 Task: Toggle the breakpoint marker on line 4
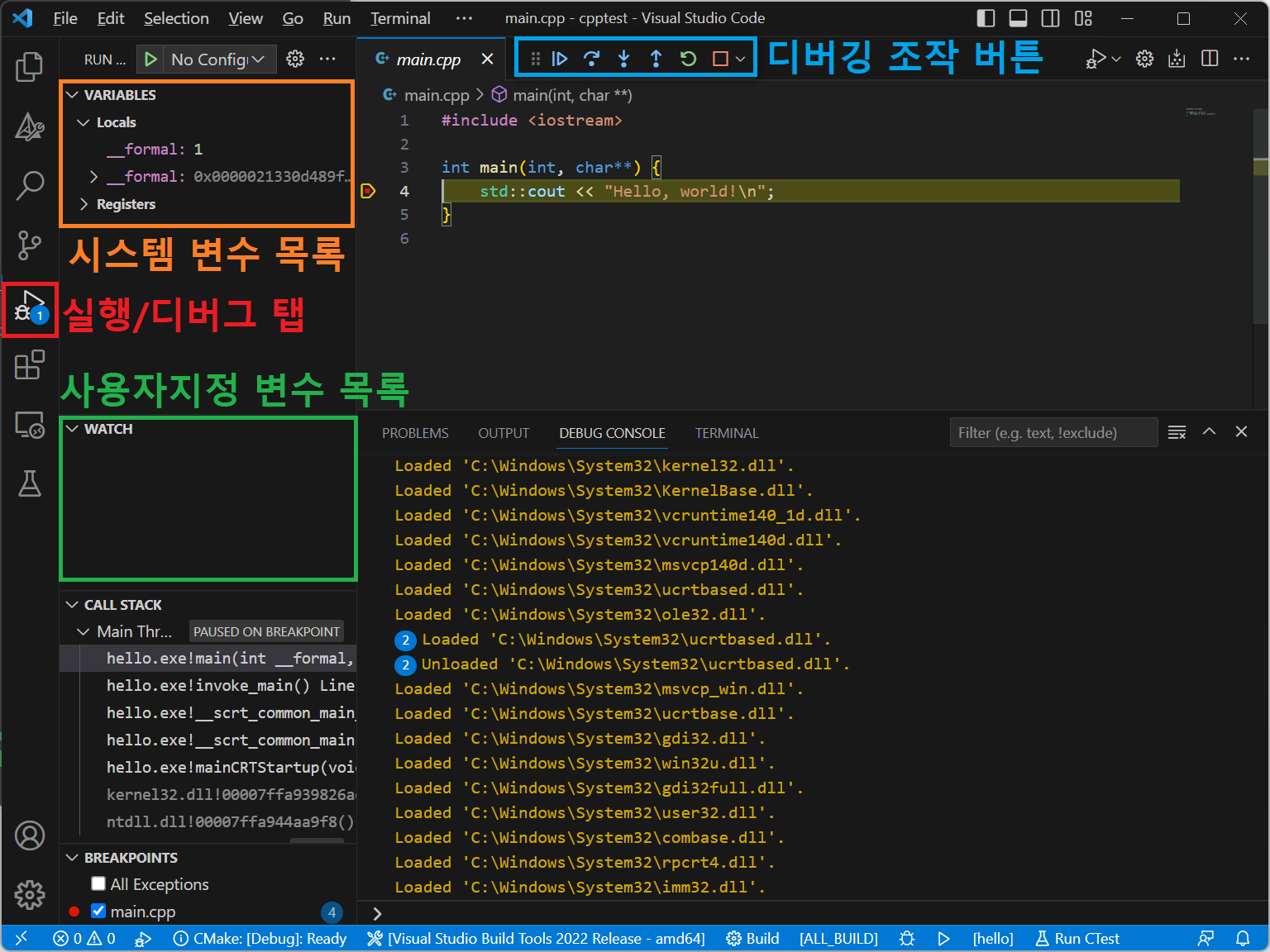369,192
